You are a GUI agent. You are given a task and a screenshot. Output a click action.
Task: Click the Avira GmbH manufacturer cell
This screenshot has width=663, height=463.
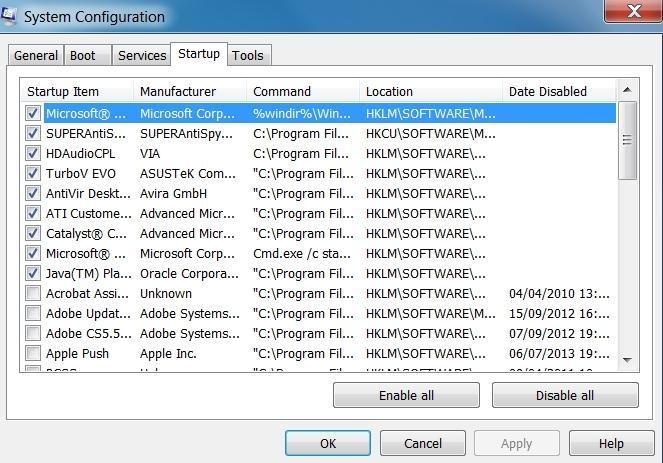coord(173,193)
